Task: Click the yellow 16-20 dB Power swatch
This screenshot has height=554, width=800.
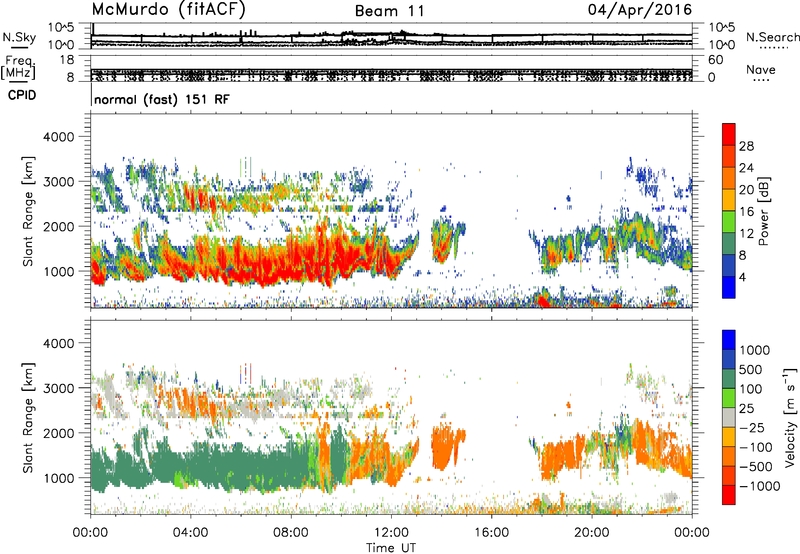Action: tap(729, 200)
